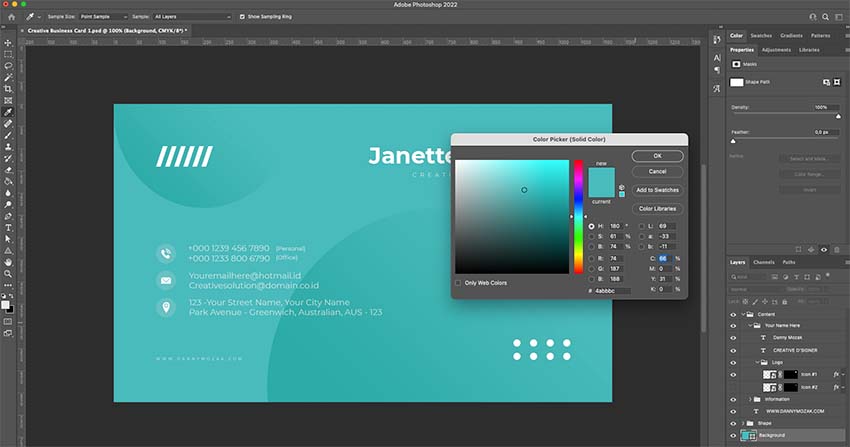Expand the Shape group
Image resolution: width=850 pixels, height=447 pixels.
[x=743, y=423]
